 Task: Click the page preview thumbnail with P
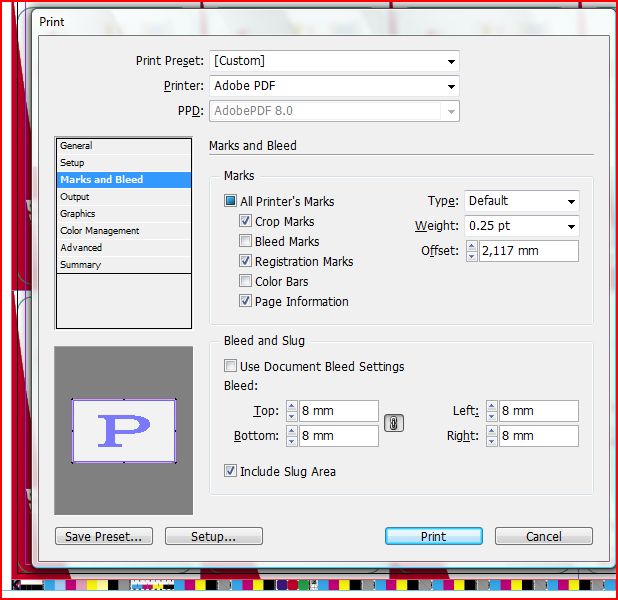(124, 430)
